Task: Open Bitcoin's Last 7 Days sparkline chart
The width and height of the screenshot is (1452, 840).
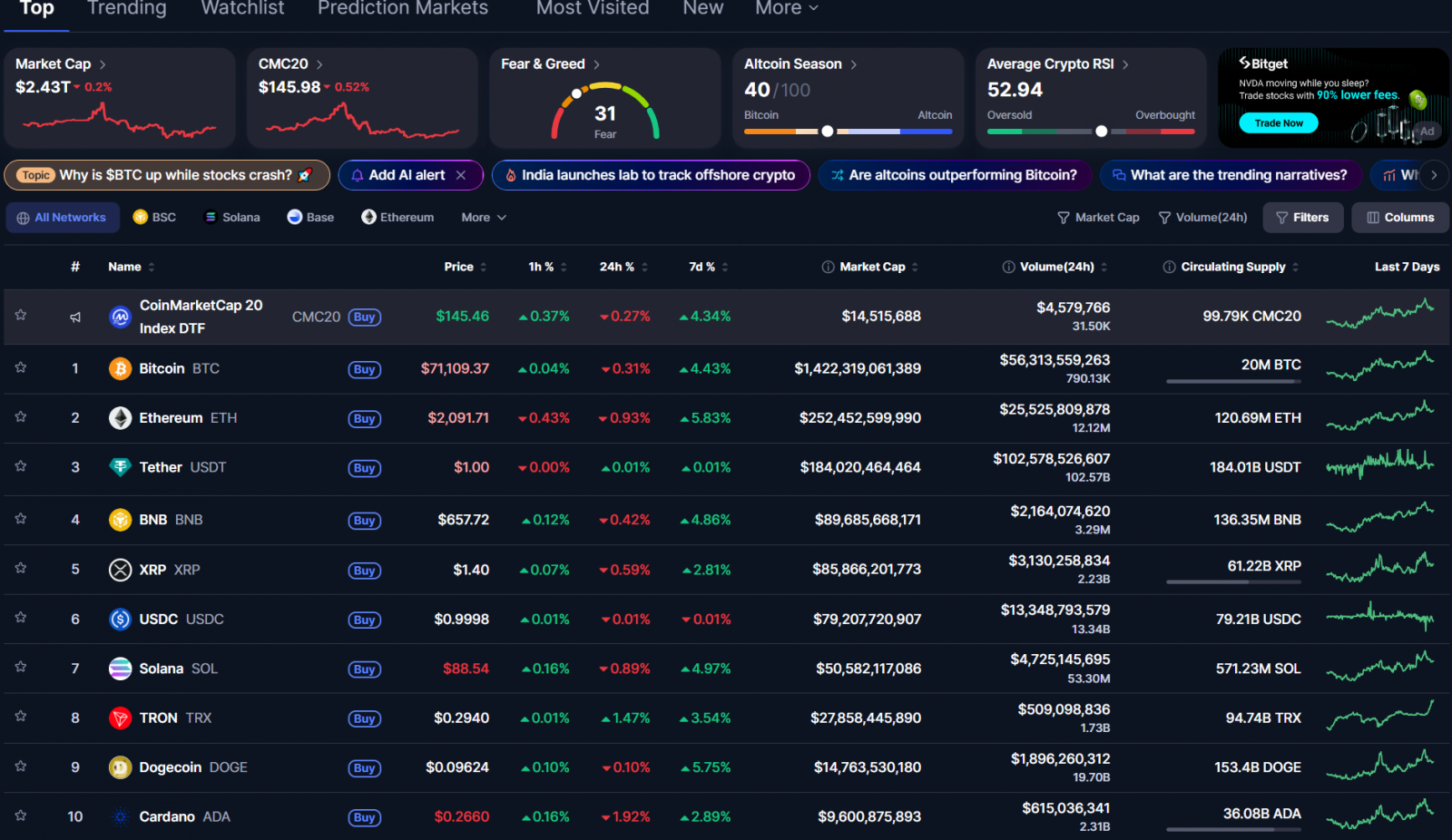Action: click(1379, 366)
